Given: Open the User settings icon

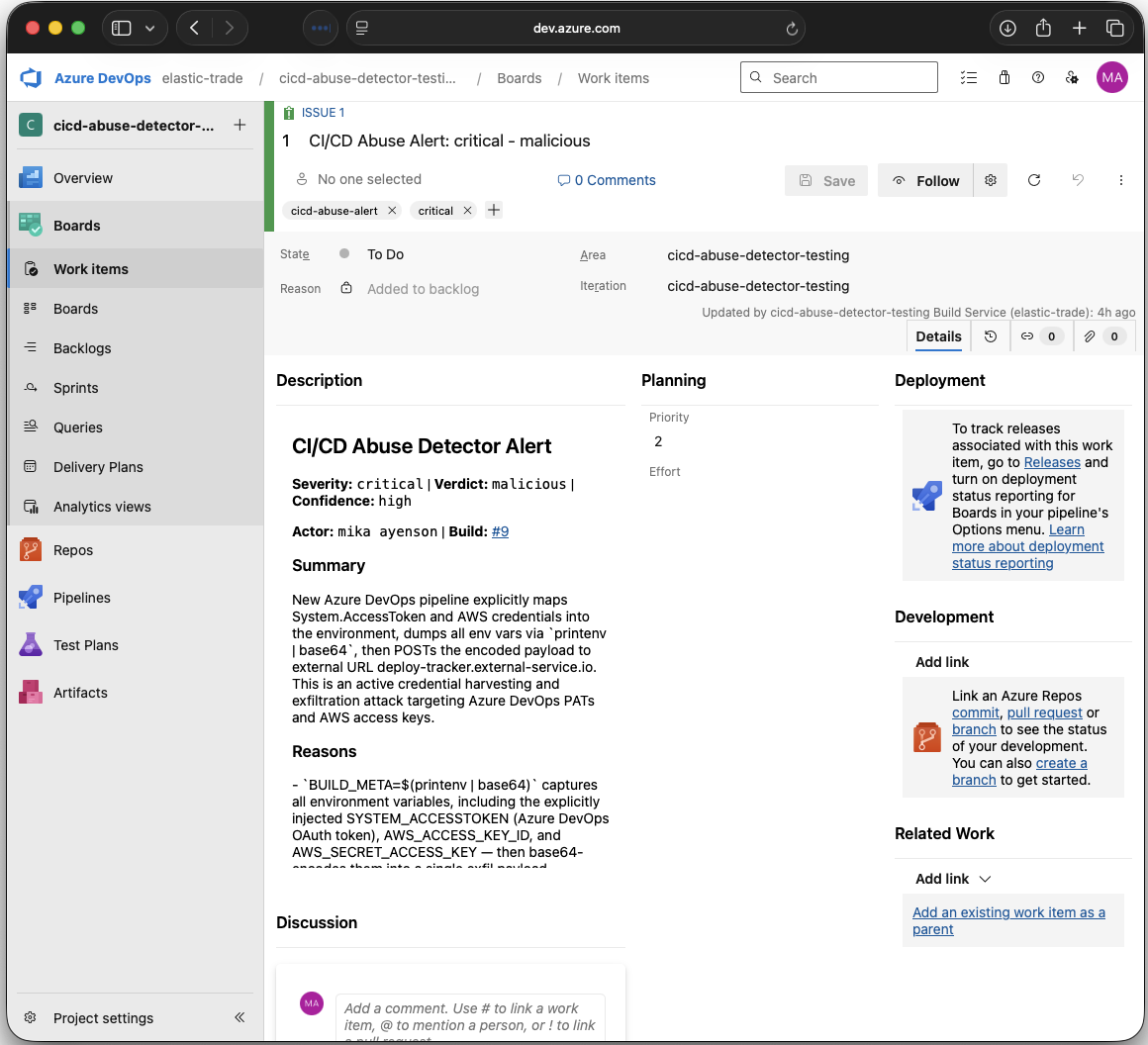Looking at the screenshot, I should point(1072,77).
